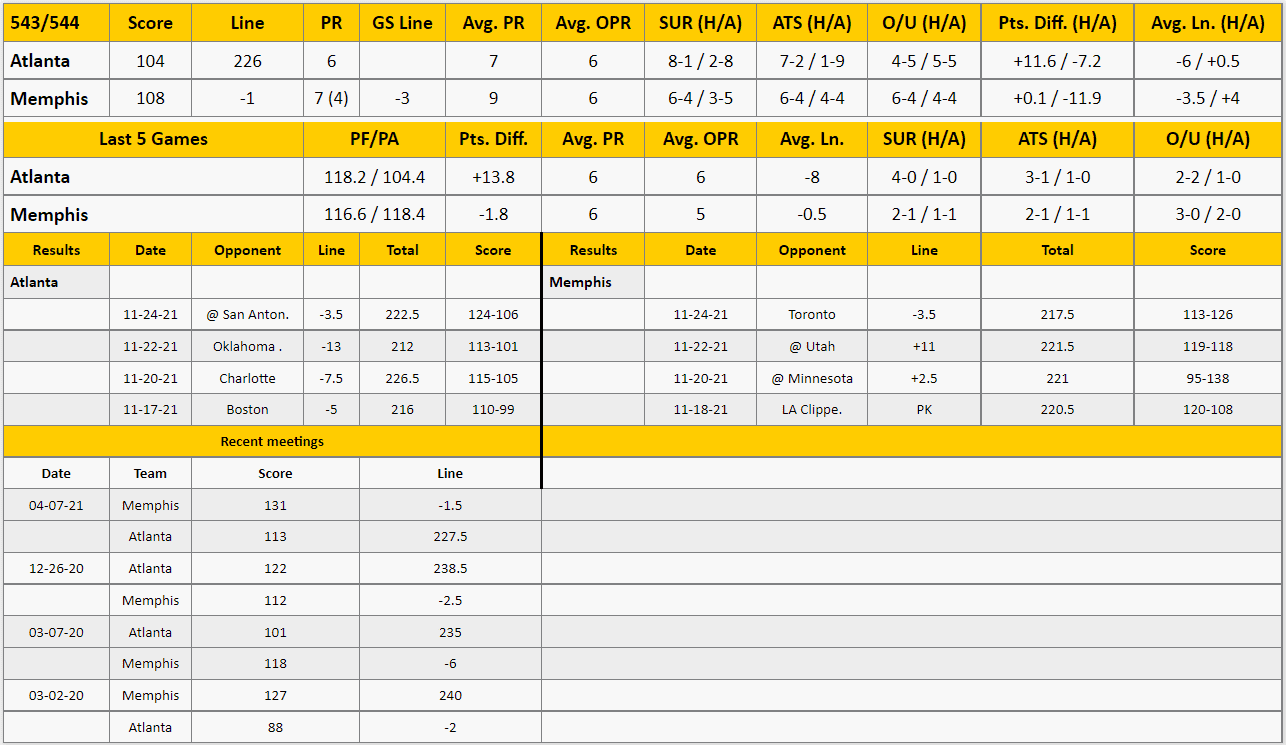Viewport: 1286px width, 745px height.
Task: Select the LA Clippe. opponent cell
Action: [x=812, y=409]
